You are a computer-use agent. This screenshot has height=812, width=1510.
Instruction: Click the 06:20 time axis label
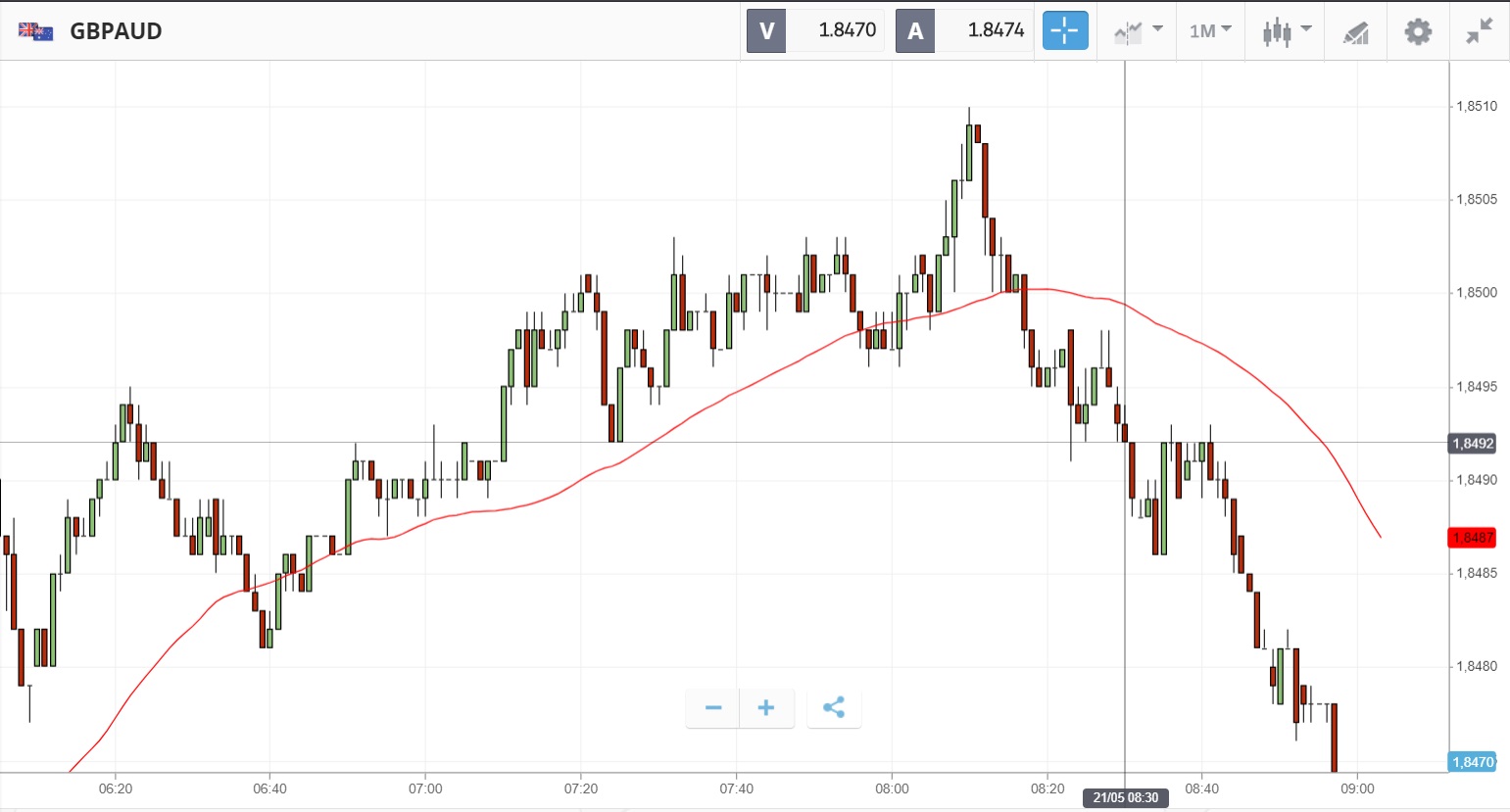116,788
